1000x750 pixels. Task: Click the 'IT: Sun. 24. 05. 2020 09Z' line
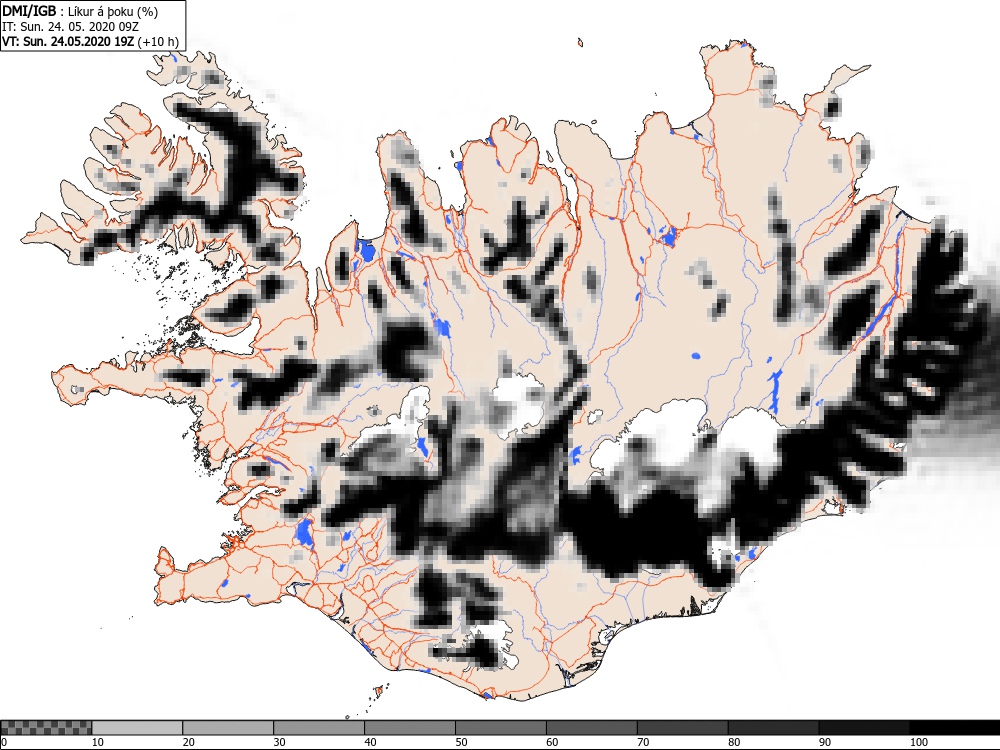70,27
